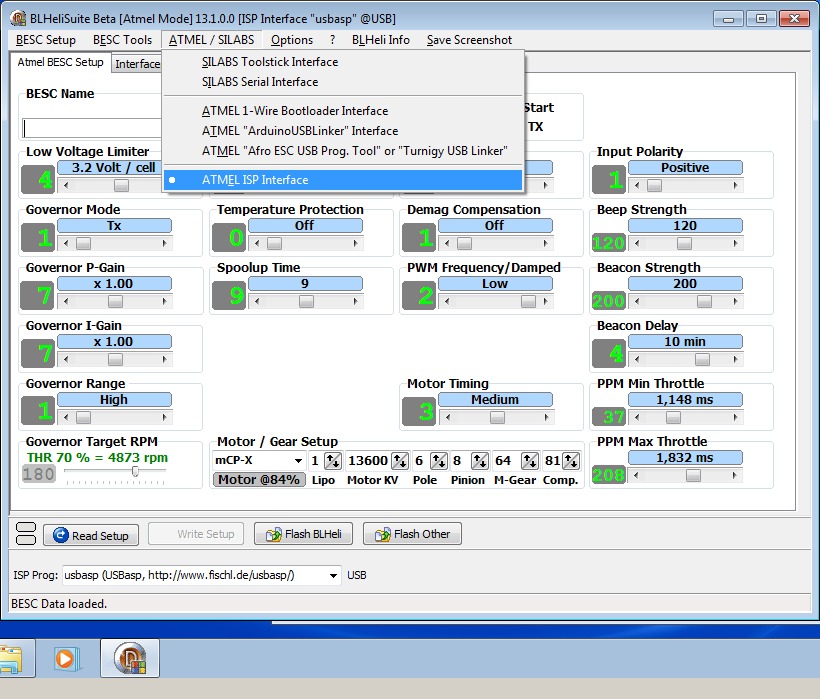The height and width of the screenshot is (699, 820).
Task: Click the Motor @84% button
Action: click(259, 479)
